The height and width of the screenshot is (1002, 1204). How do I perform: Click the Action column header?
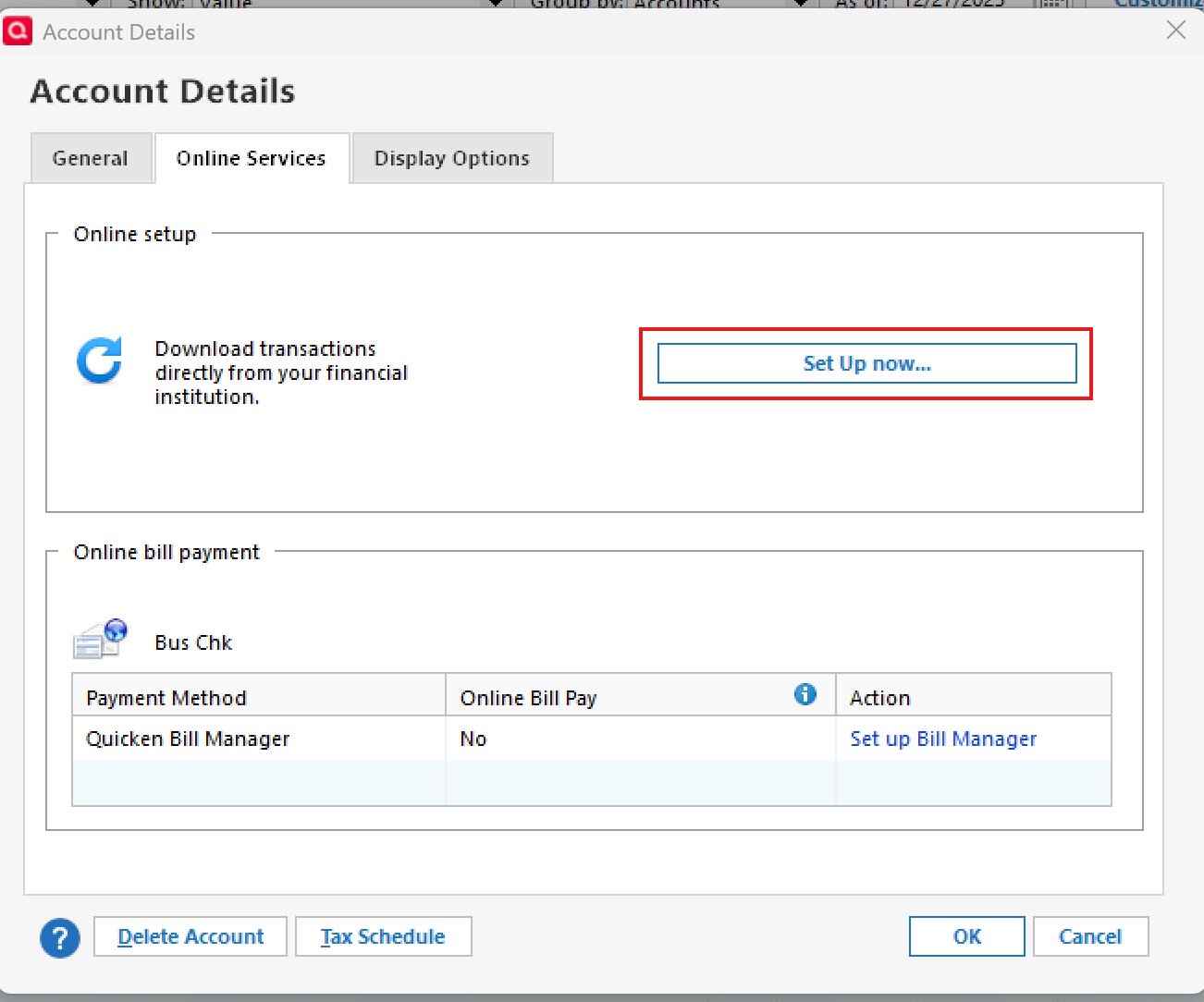(x=880, y=698)
